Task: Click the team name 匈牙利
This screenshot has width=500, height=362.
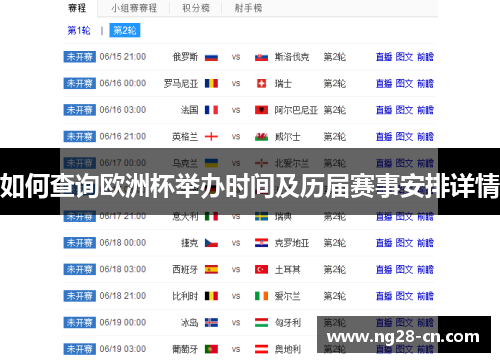Action: click(287, 323)
